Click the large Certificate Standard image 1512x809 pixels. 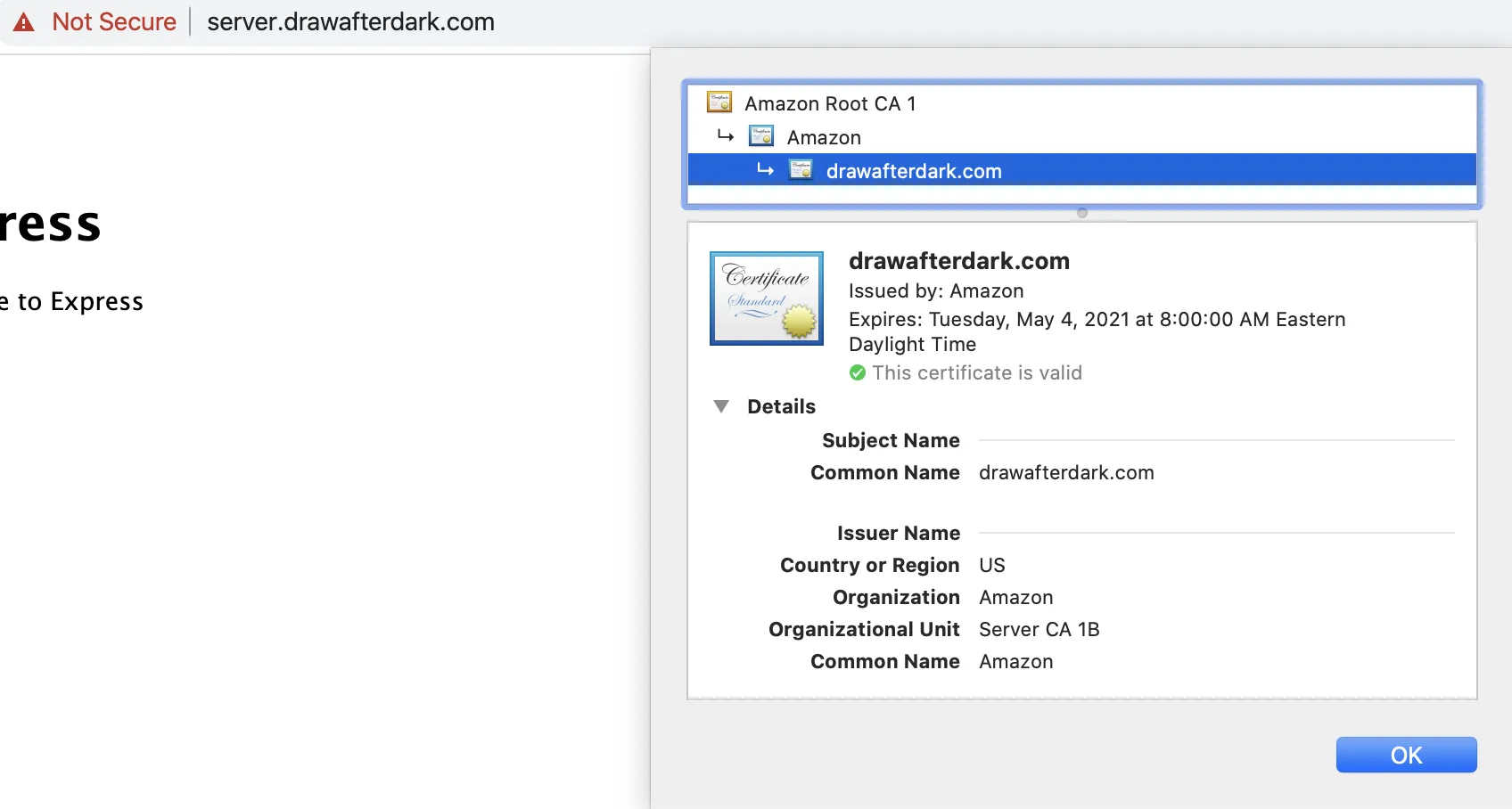point(767,298)
